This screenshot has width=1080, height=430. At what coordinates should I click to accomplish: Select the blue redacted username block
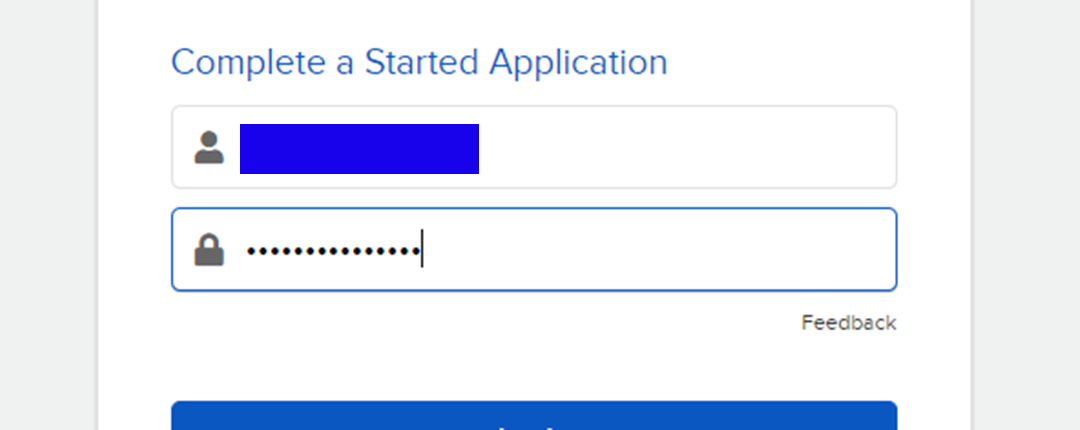[359, 149]
